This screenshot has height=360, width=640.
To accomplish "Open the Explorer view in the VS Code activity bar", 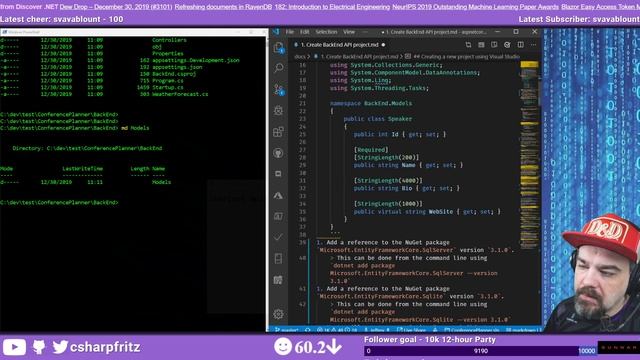I will click(x=279, y=48).
